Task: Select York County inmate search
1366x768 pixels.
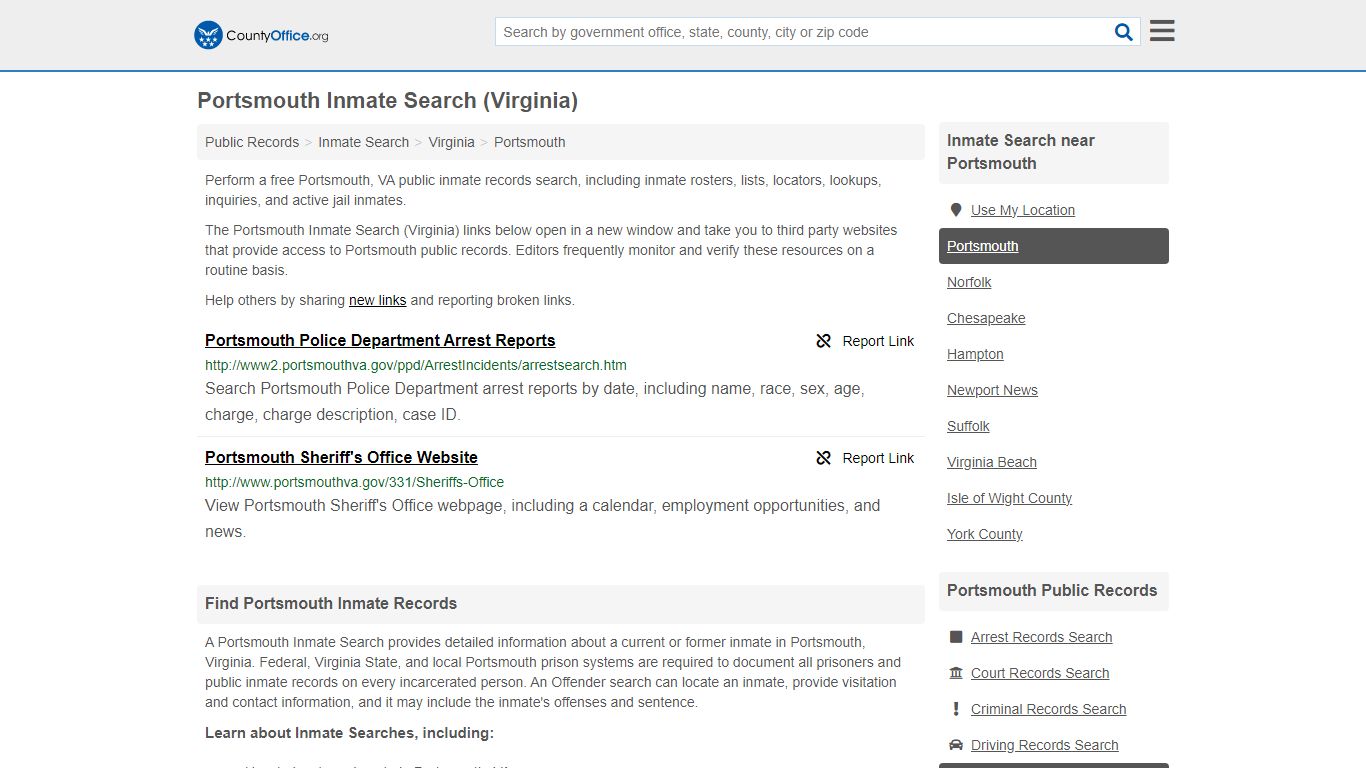Action: pos(985,534)
